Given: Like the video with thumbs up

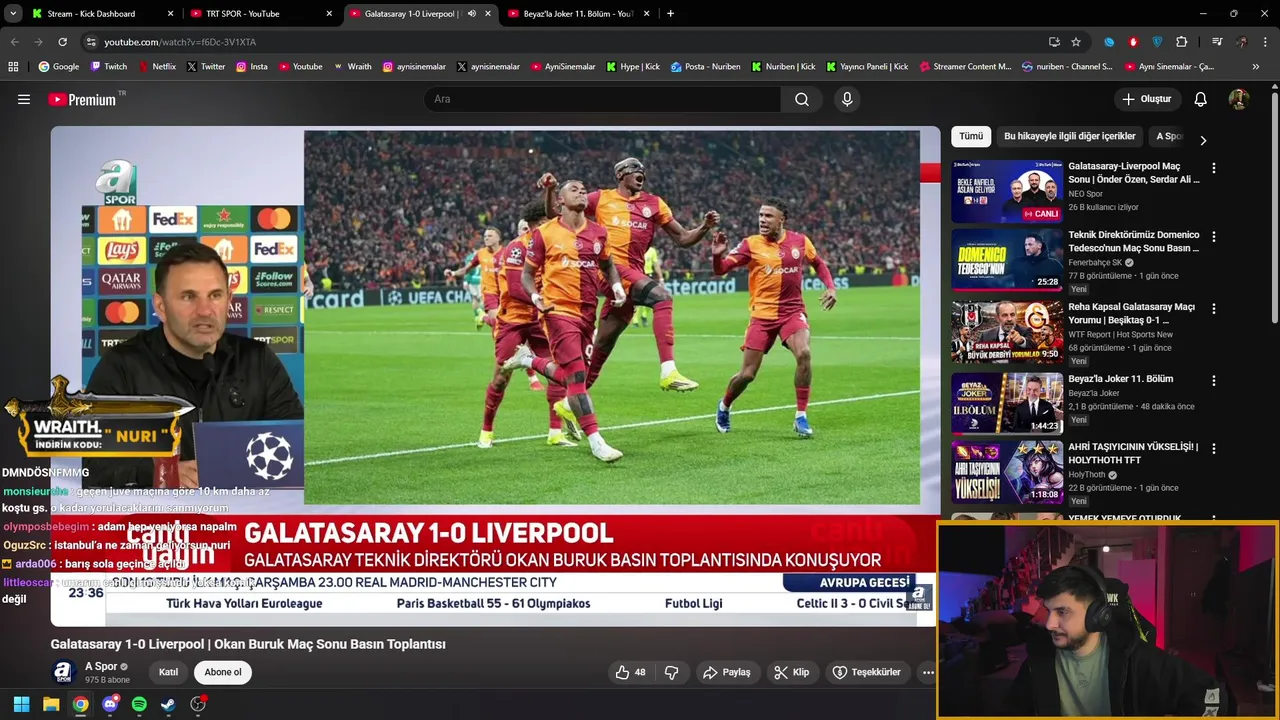Looking at the screenshot, I should 631,672.
